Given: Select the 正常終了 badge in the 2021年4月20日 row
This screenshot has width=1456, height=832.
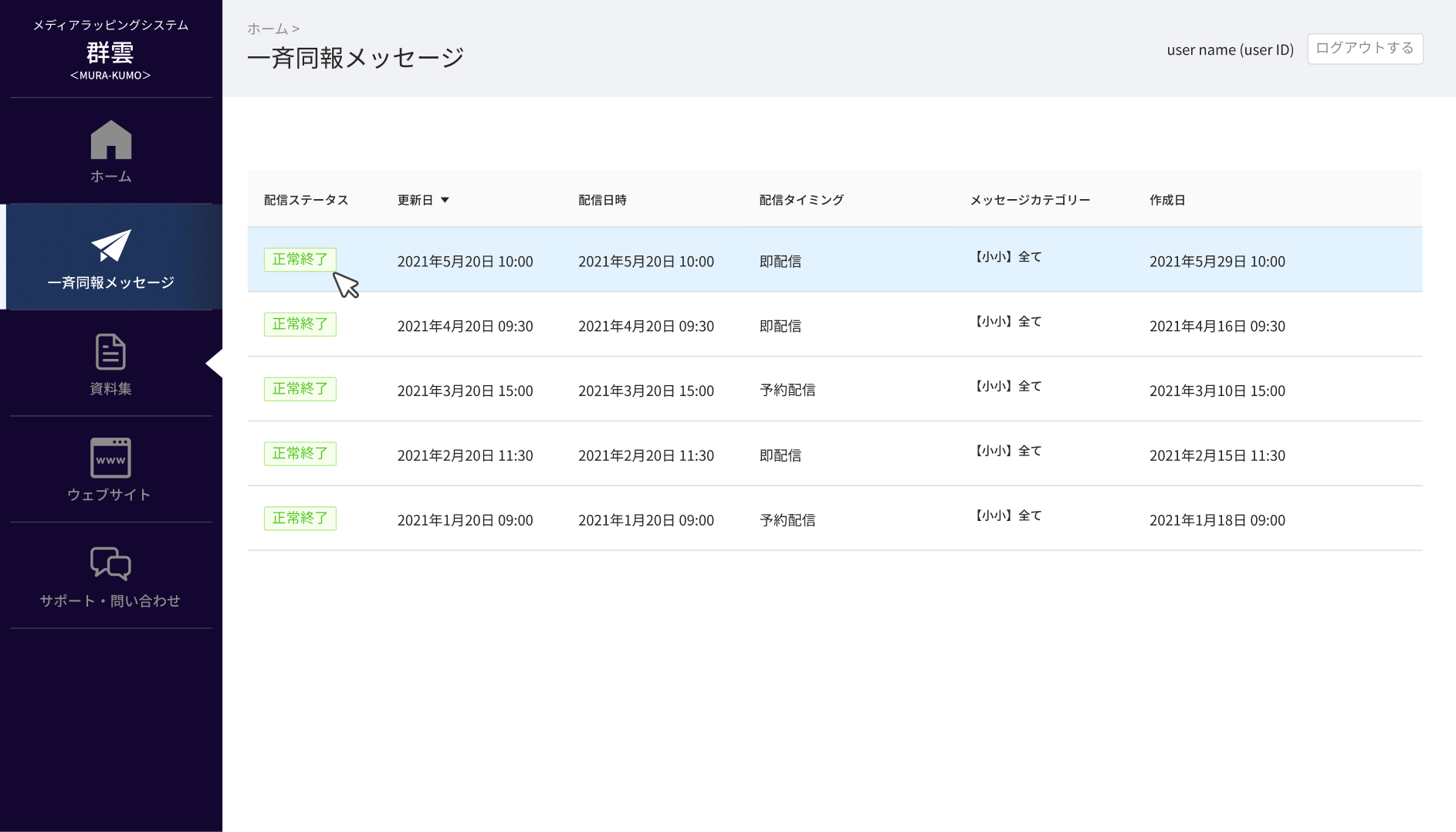Looking at the screenshot, I should coord(300,324).
